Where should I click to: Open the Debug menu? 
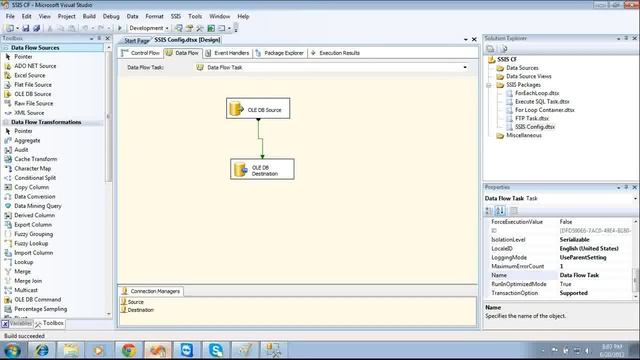click(x=111, y=16)
